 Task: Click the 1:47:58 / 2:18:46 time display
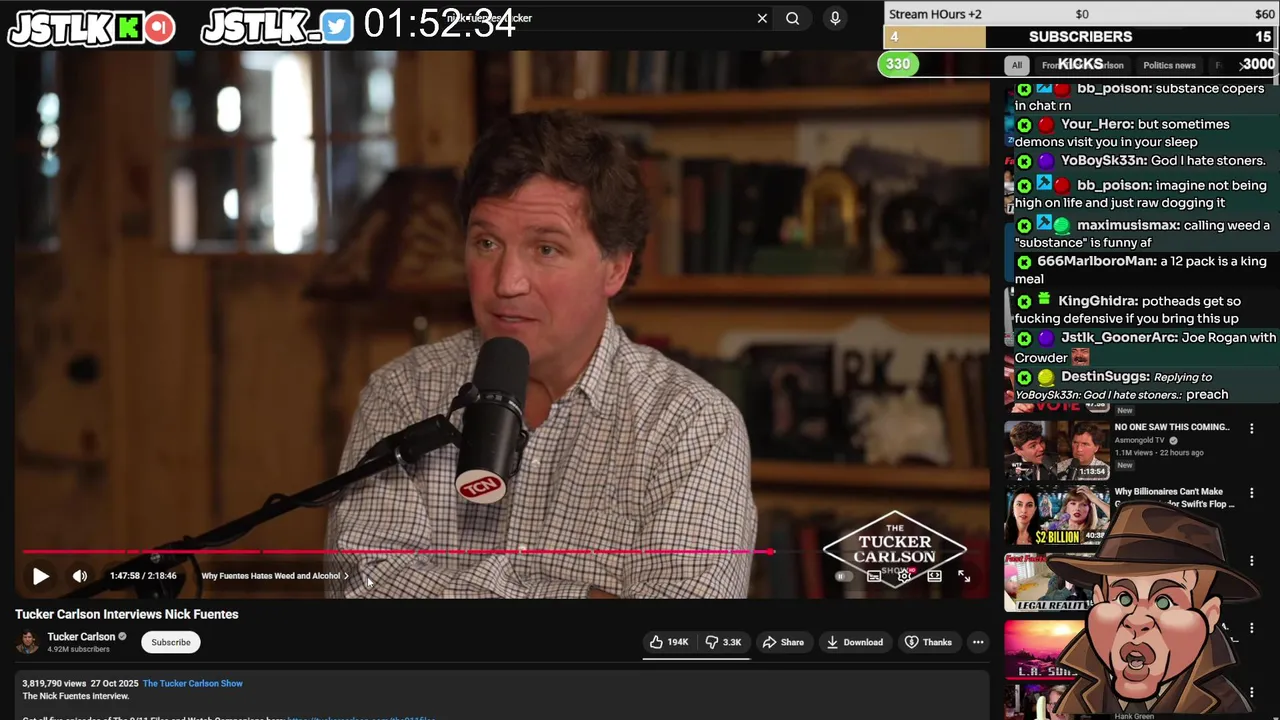(143, 576)
